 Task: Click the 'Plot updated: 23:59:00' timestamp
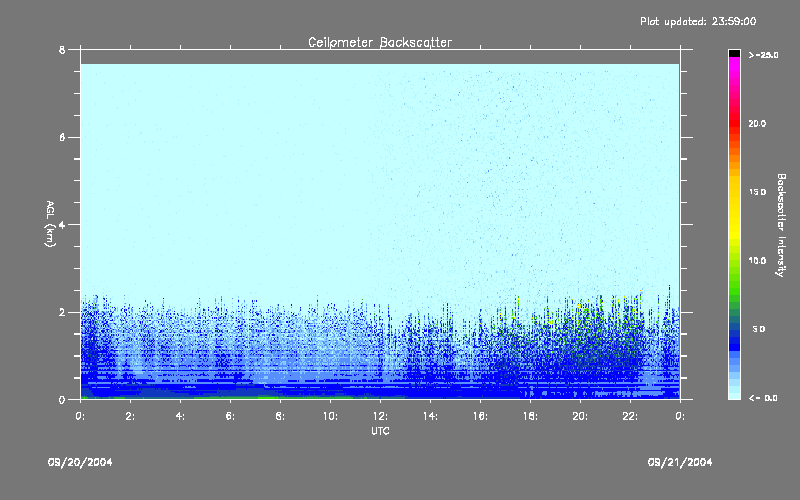click(698, 21)
